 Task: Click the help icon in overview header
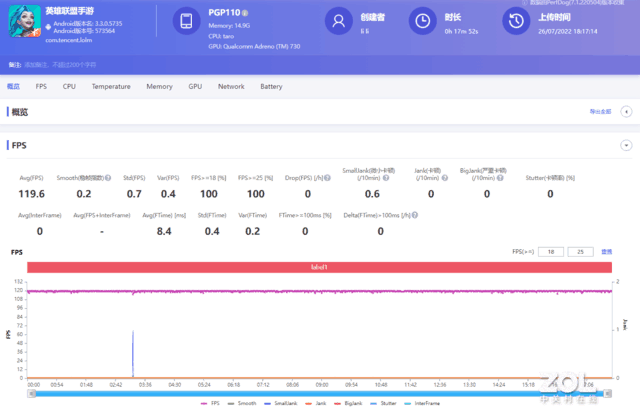626,112
